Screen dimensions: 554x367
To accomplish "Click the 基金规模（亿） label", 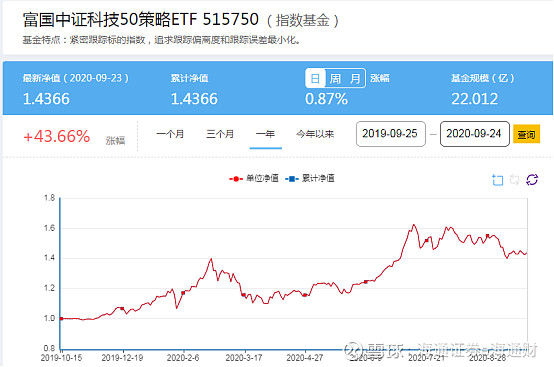I will coord(483,78).
